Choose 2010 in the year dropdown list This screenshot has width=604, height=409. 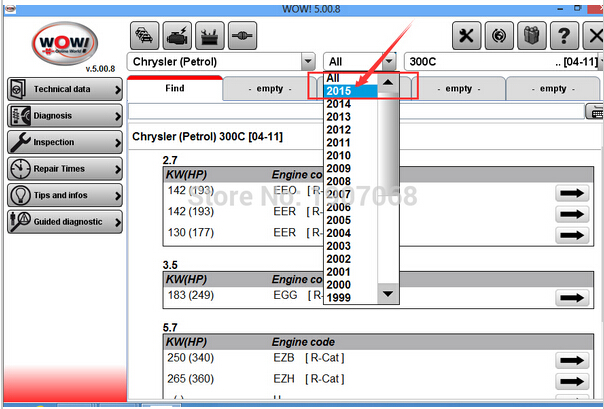pyautogui.click(x=350, y=155)
